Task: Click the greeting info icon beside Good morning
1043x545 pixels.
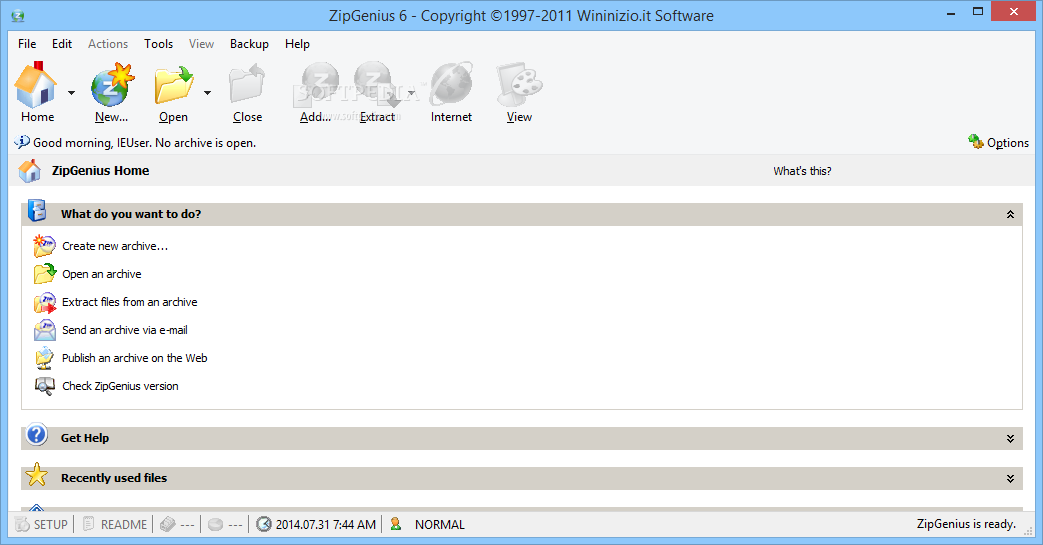Action: pos(22,142)
